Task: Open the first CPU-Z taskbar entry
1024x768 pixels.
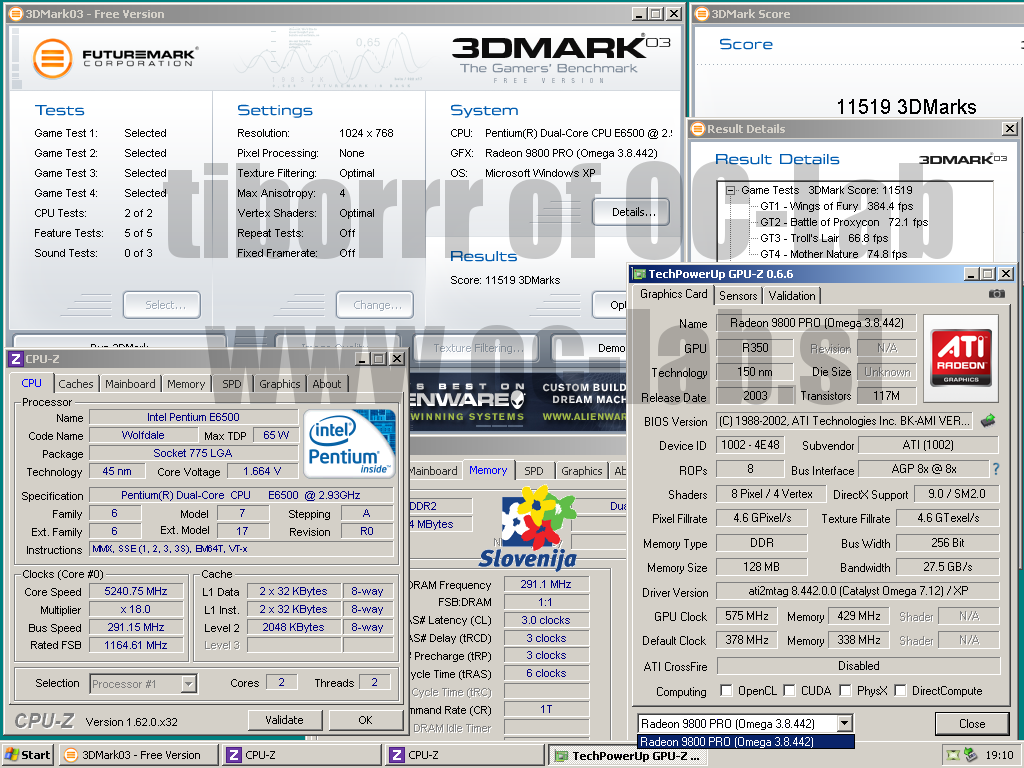Action: [302, 755]
